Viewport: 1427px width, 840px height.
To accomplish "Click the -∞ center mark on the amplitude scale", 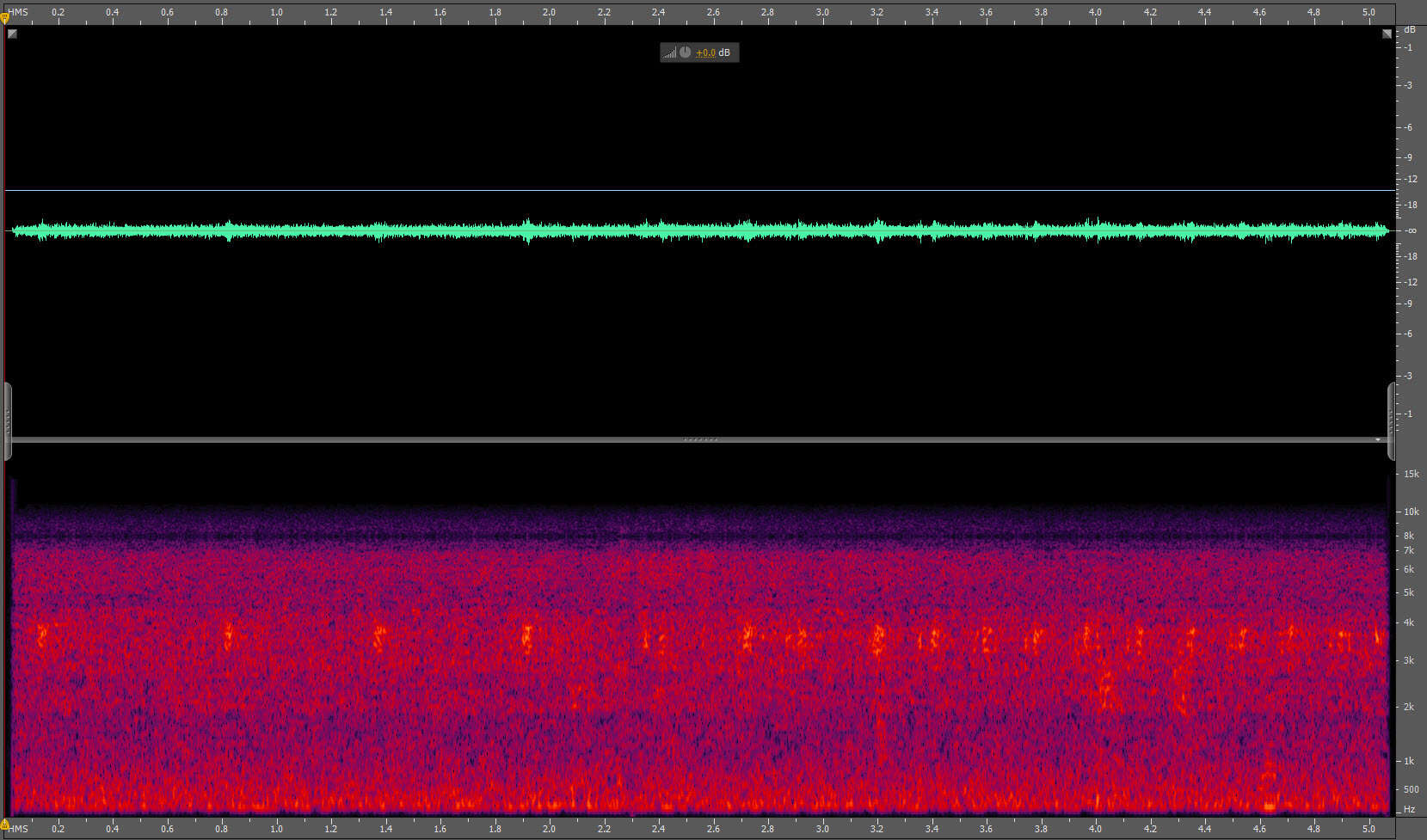I will (x=1411, y=230).
